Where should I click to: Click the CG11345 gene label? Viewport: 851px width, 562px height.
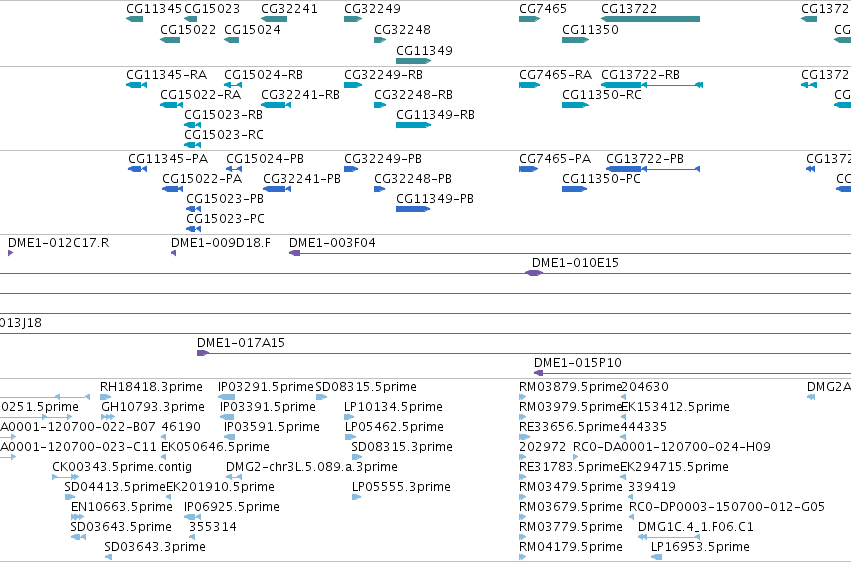point(154,9)
